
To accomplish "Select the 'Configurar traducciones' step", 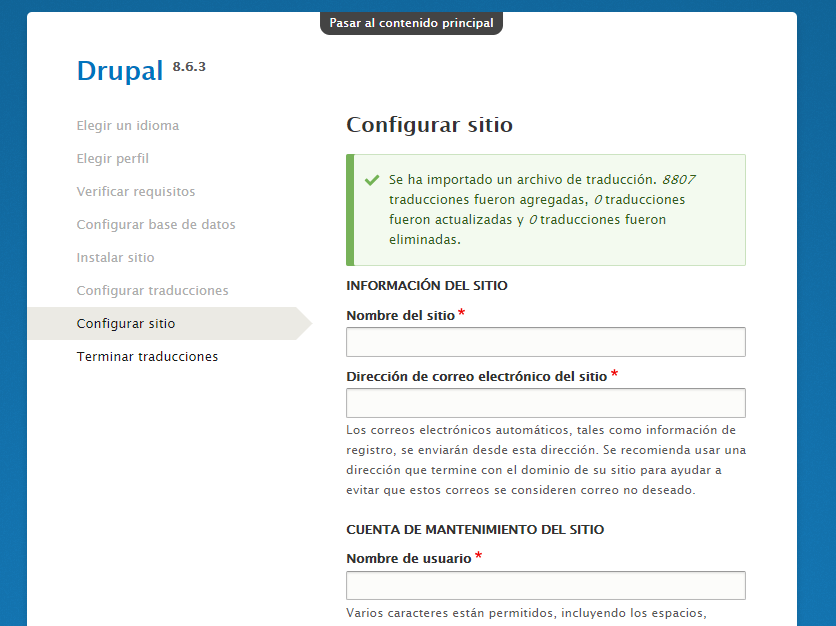I will click(152, 291).
